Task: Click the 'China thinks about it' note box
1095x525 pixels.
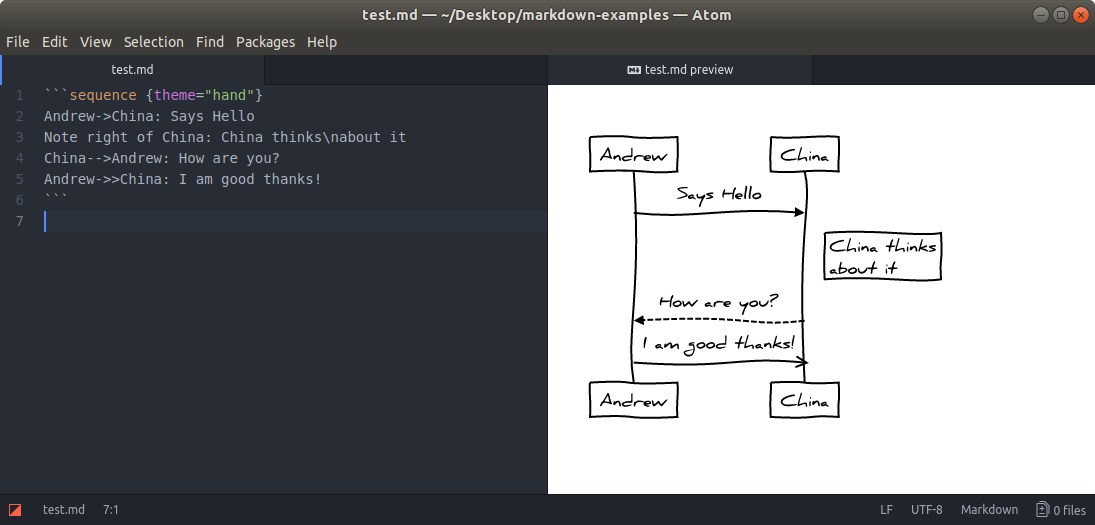Action: click(883, 256)
